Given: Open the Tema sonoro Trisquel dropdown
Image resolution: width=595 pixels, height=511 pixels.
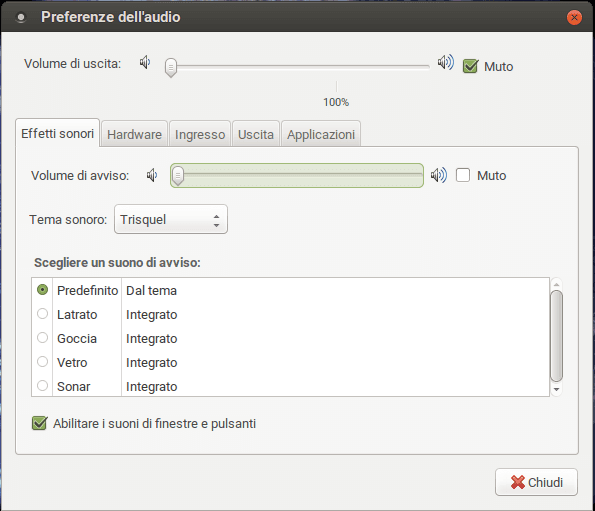Looking at the screenshot, I should click(x=171, y=219).
